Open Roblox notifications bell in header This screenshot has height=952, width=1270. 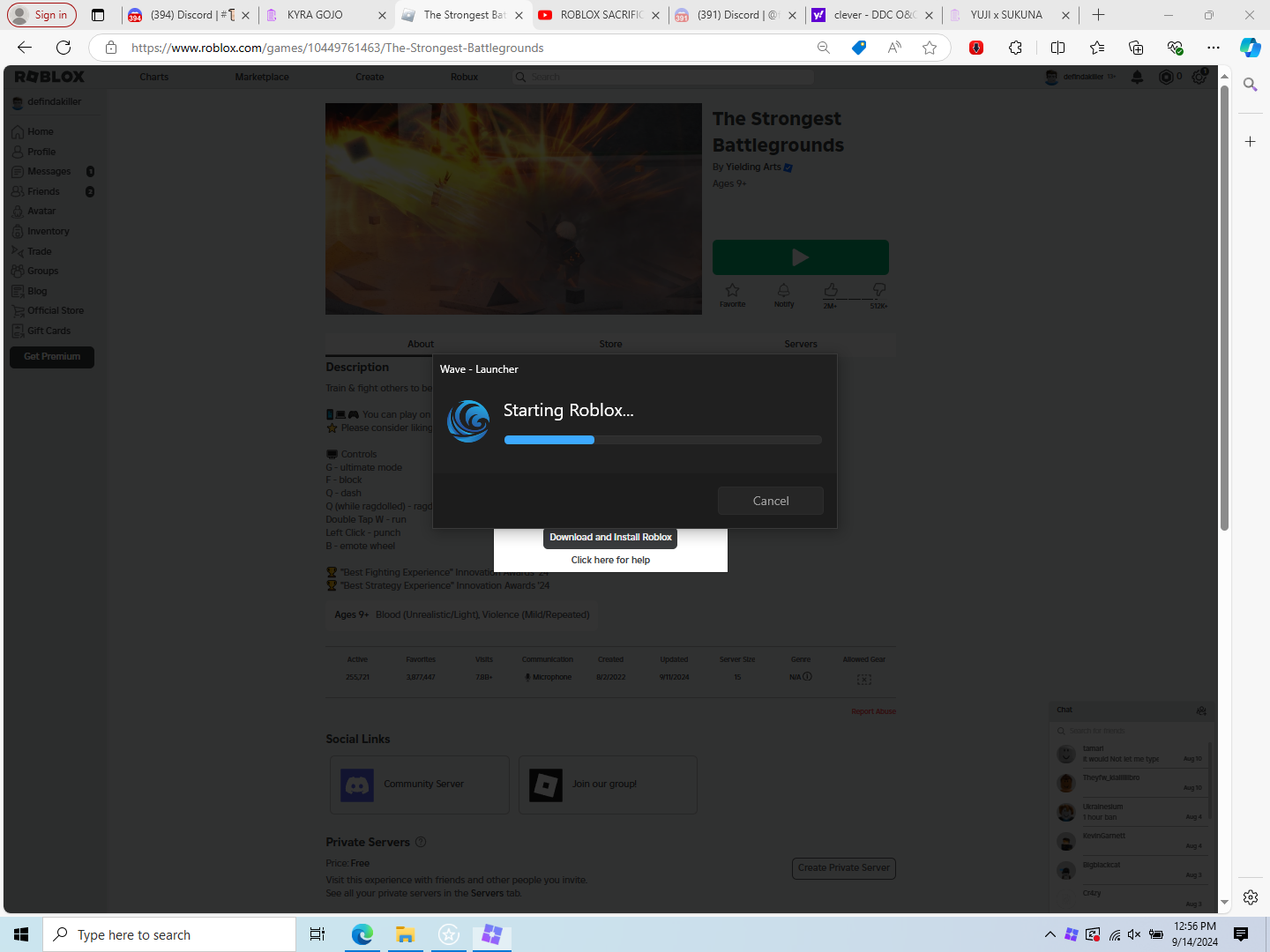[1138, 77]
